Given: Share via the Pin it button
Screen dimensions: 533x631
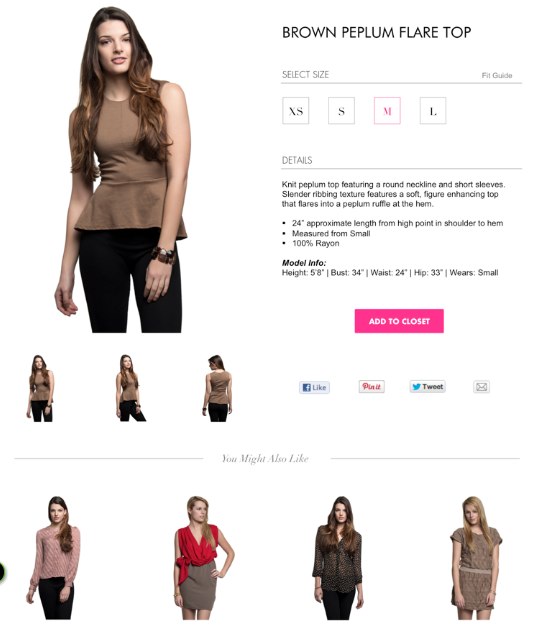Looking at the screenshot, I should pyautogui.click(x=372, y=386).
